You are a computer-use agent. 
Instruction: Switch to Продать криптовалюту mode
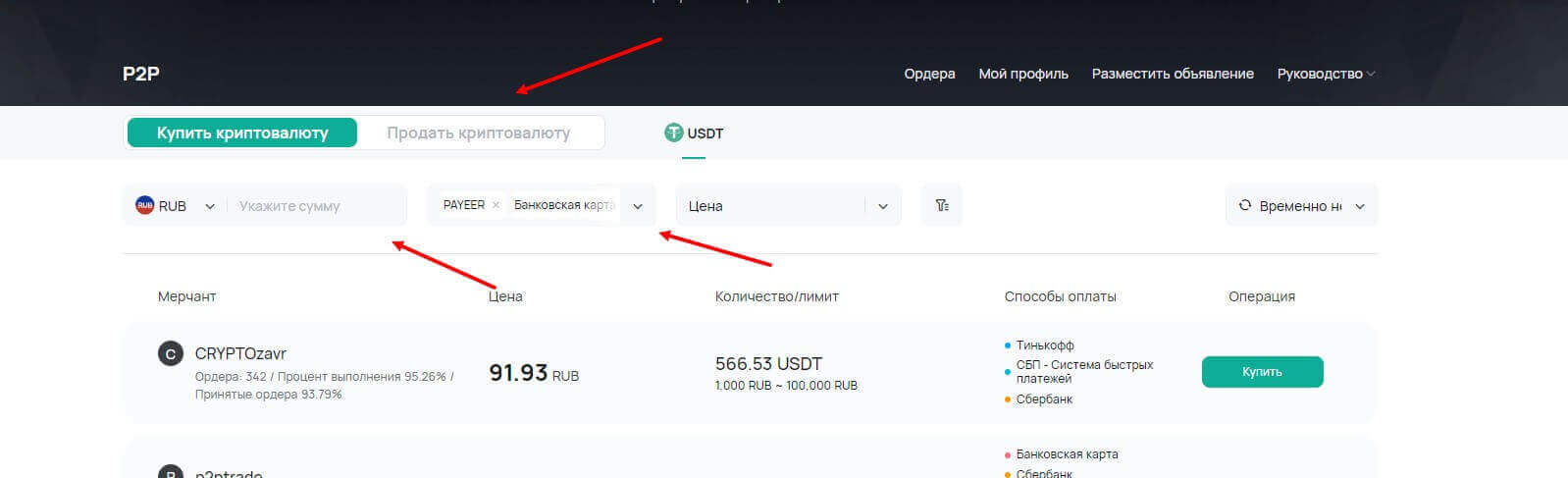pos(478,133)
